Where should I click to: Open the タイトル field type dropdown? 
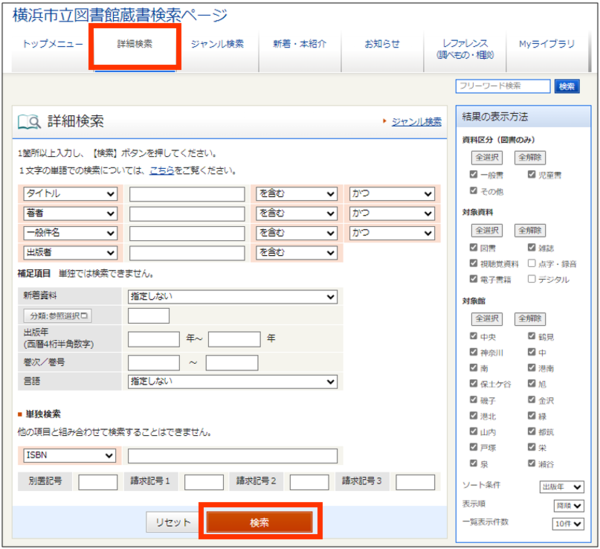[x=70, y=193]
